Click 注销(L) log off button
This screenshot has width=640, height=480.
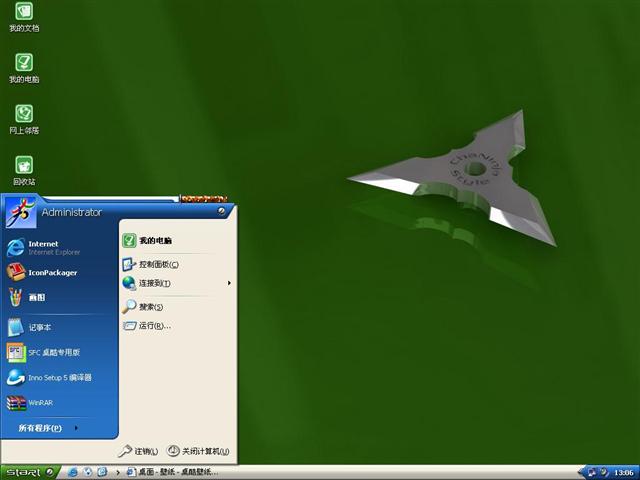pos(138,451)
